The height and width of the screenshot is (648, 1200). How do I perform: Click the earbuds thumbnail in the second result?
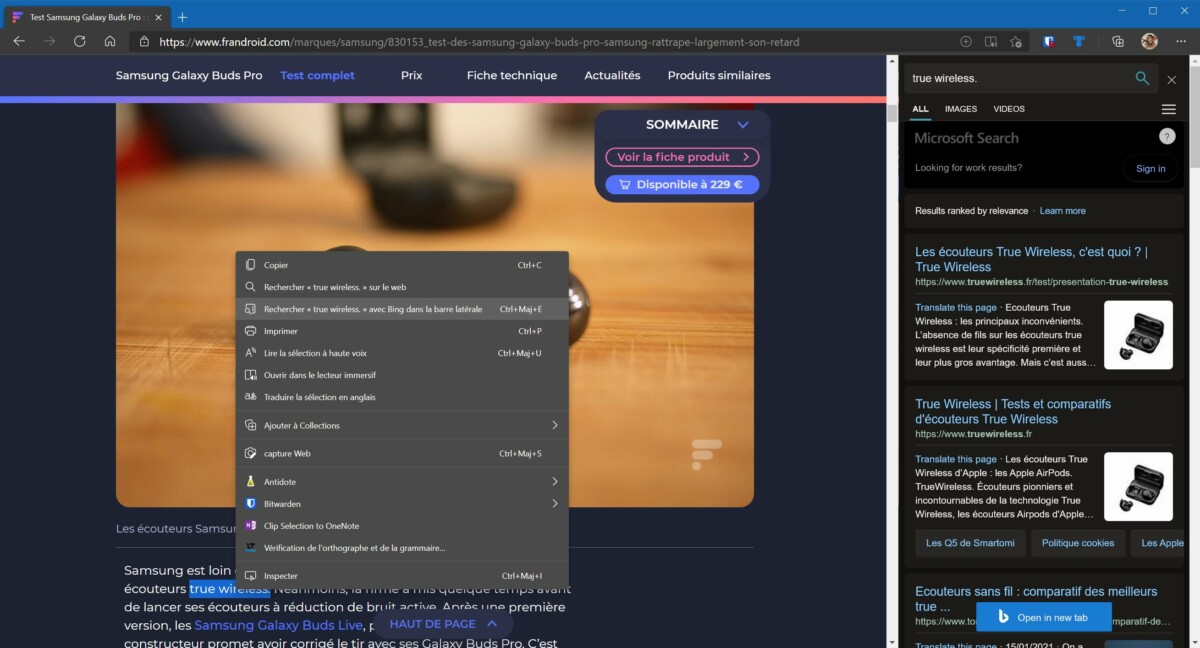point(1138,487)
